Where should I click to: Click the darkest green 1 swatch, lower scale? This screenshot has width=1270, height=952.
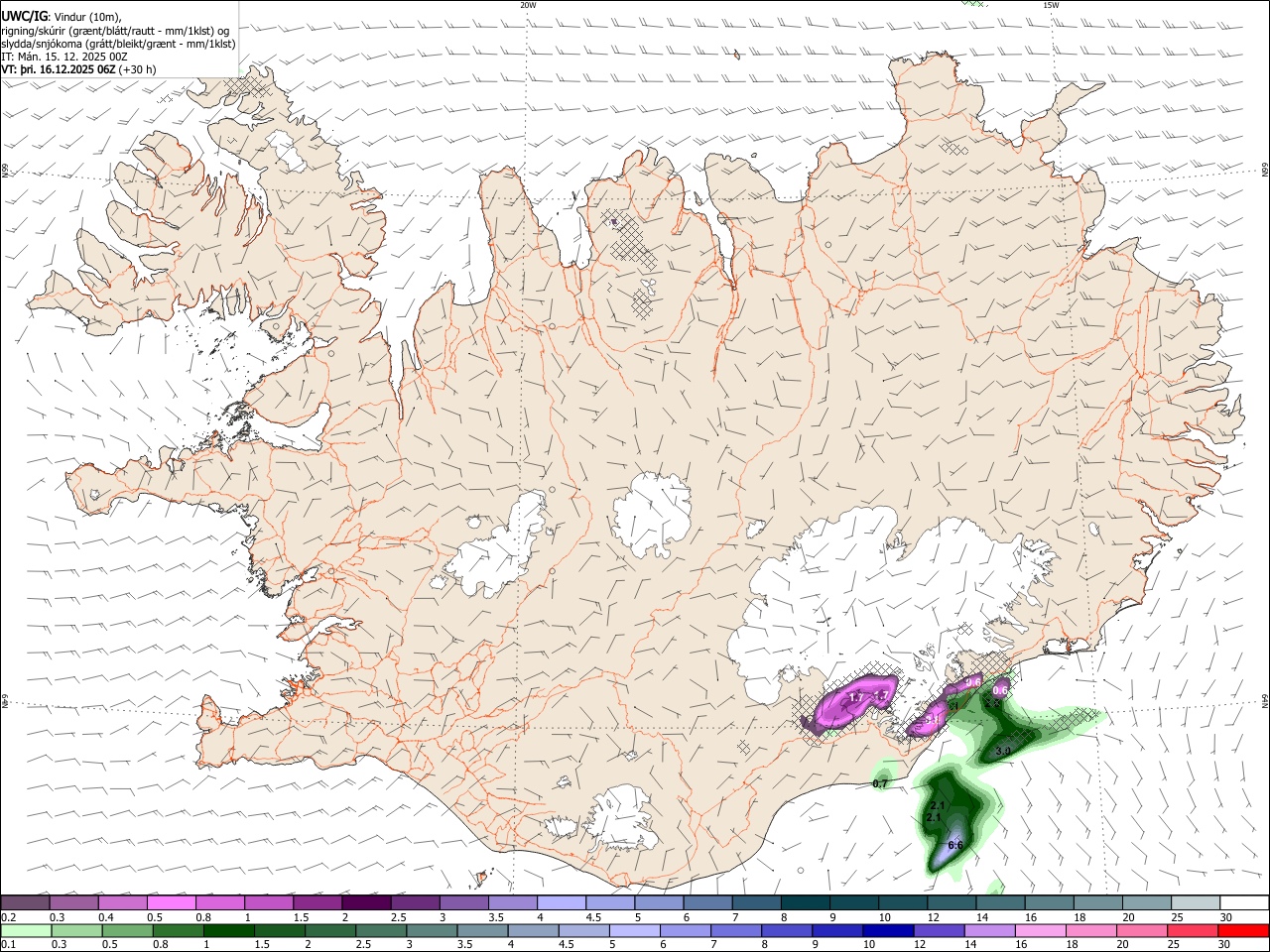(229, 931)
